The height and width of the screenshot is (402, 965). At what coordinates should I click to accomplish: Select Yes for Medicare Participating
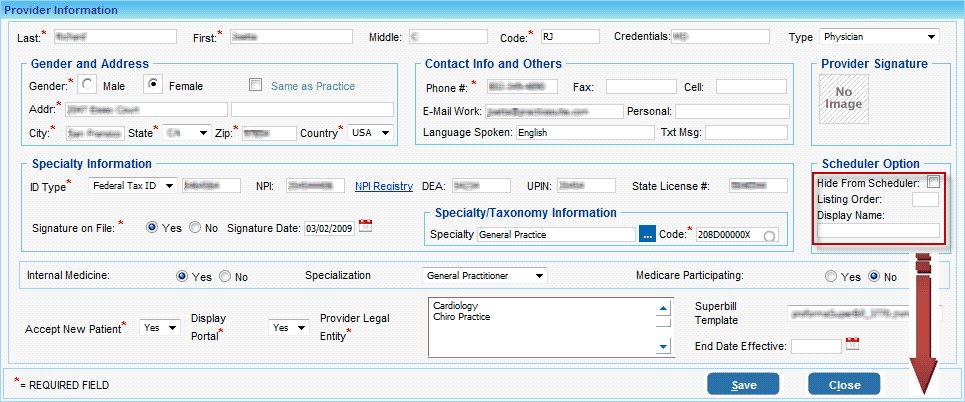click(831, 275)
